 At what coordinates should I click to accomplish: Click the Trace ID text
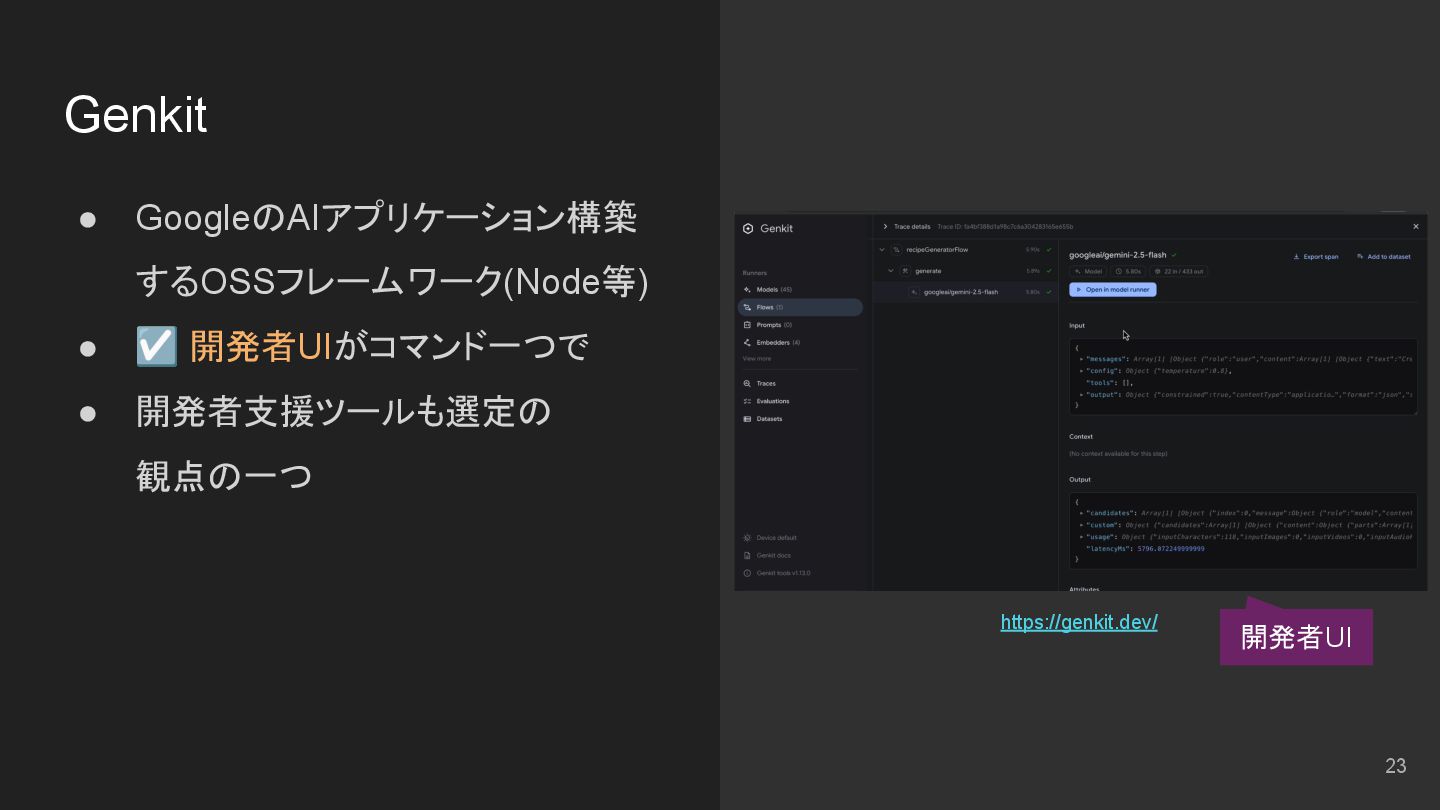pyautogui.click(x=1005, y=227)
